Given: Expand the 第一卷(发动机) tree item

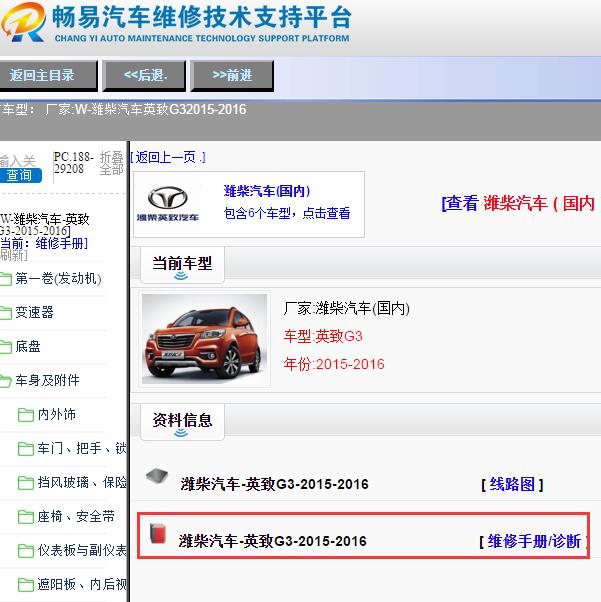Looking at the screenshot, I should (x=58, y=279).
